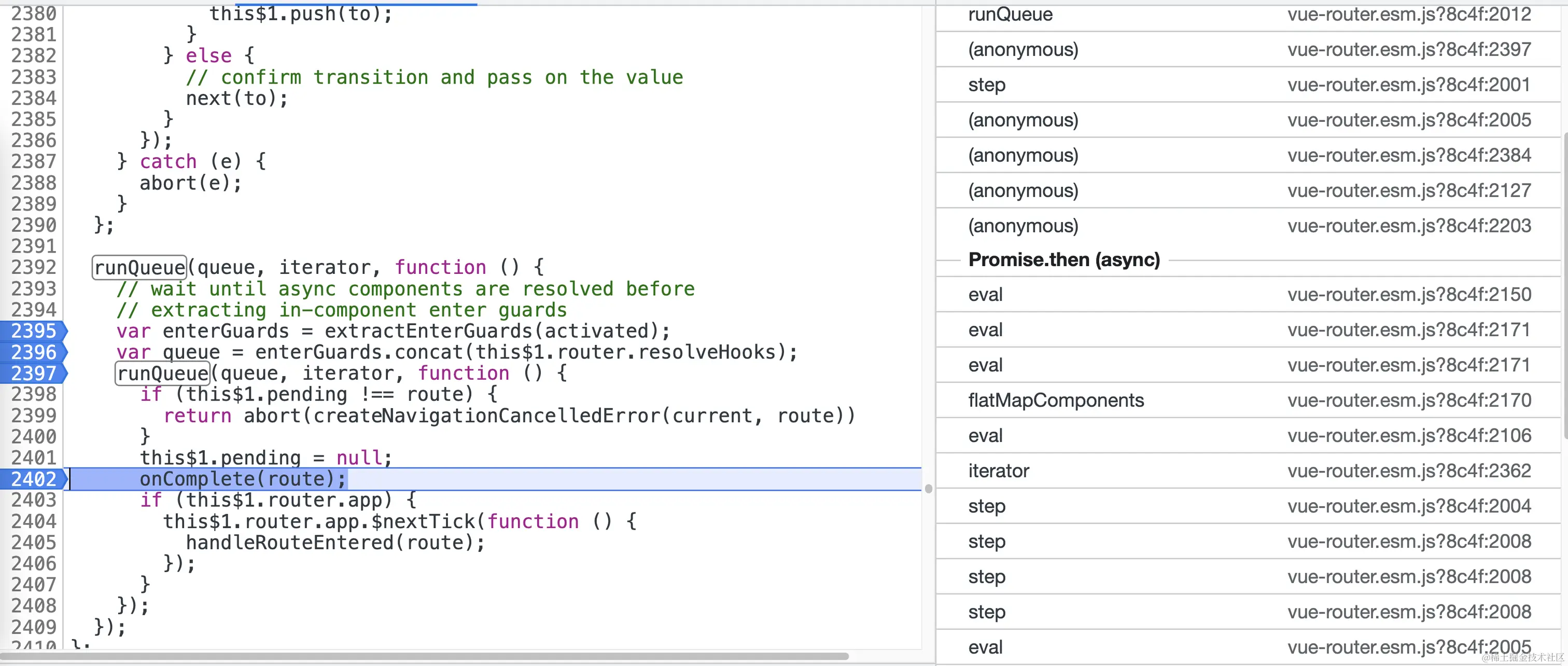Click the active breakpoint marker on line 2402
Image resolution: width=1568 pixels, height=666 pixels.
click(34, 479)
